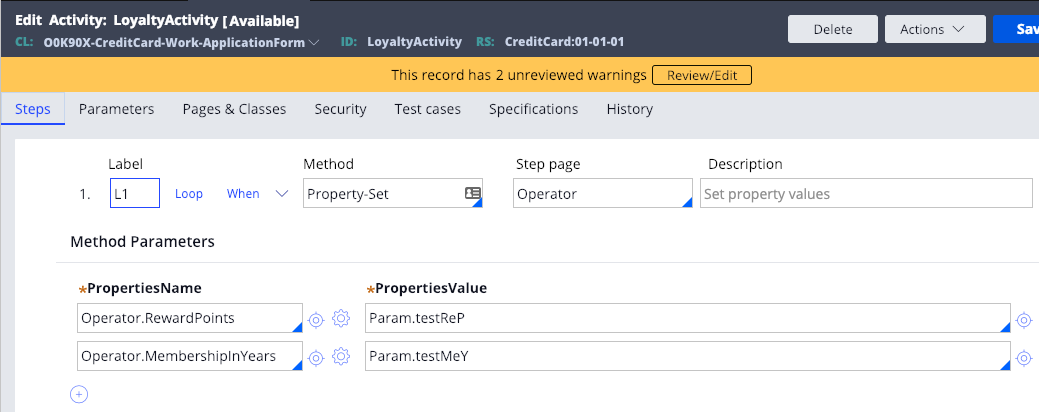Open the Actions dropdown menu
Screen dimensions: 1039x412
tap(932, 29)
